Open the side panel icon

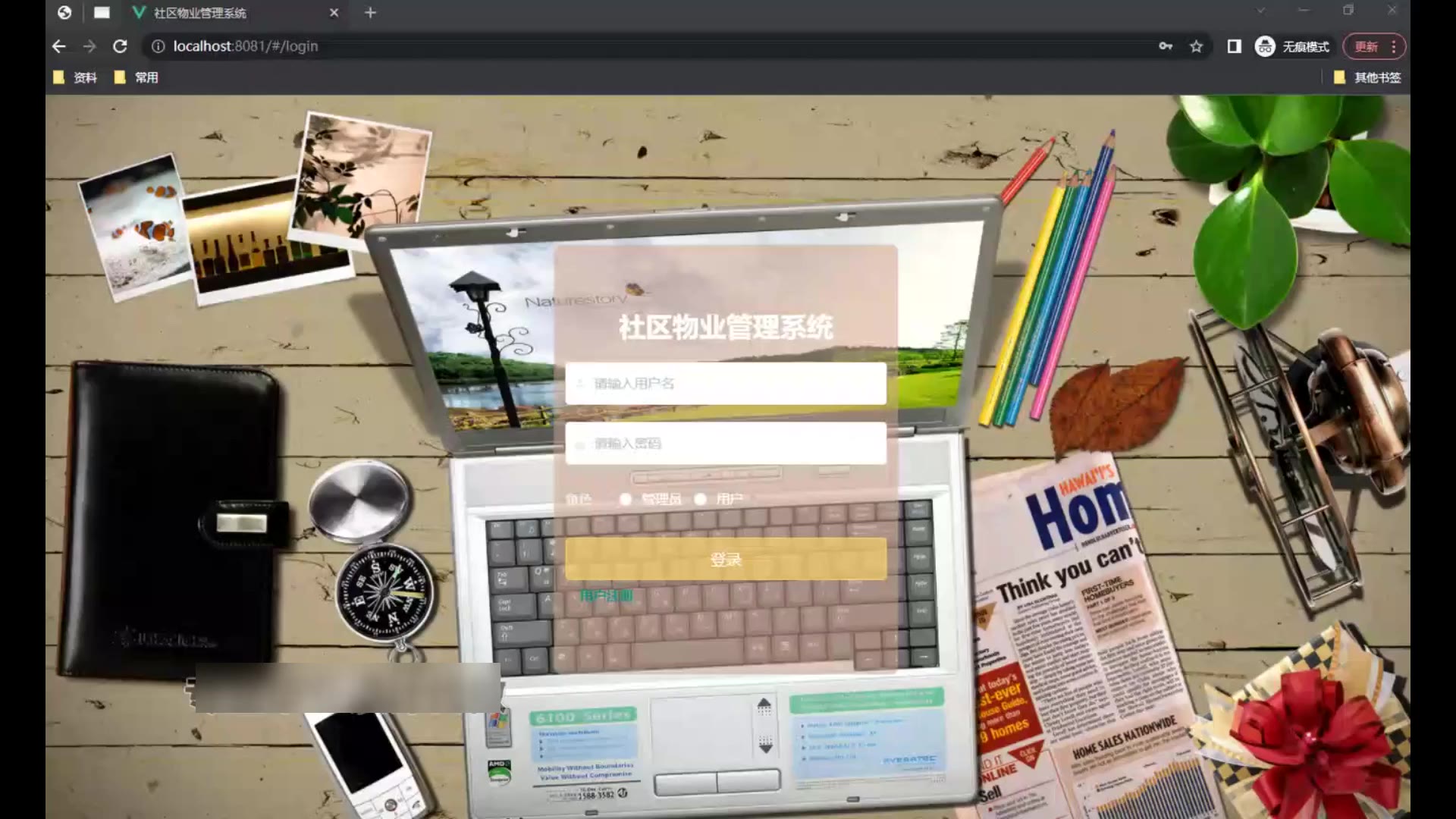(x=1234, y=46)
